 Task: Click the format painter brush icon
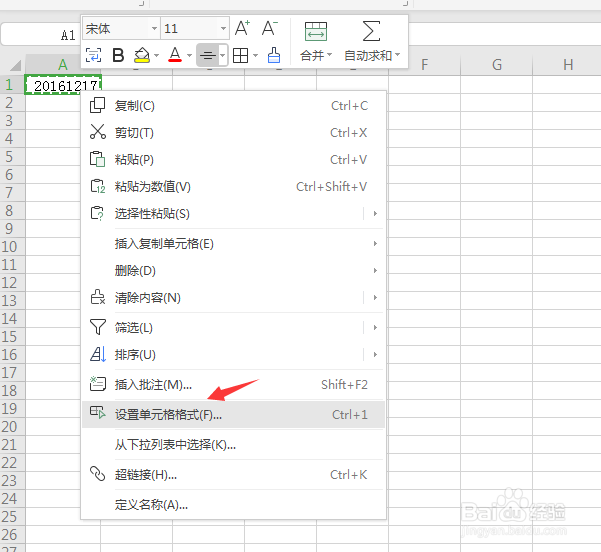(x=274, y=55)
